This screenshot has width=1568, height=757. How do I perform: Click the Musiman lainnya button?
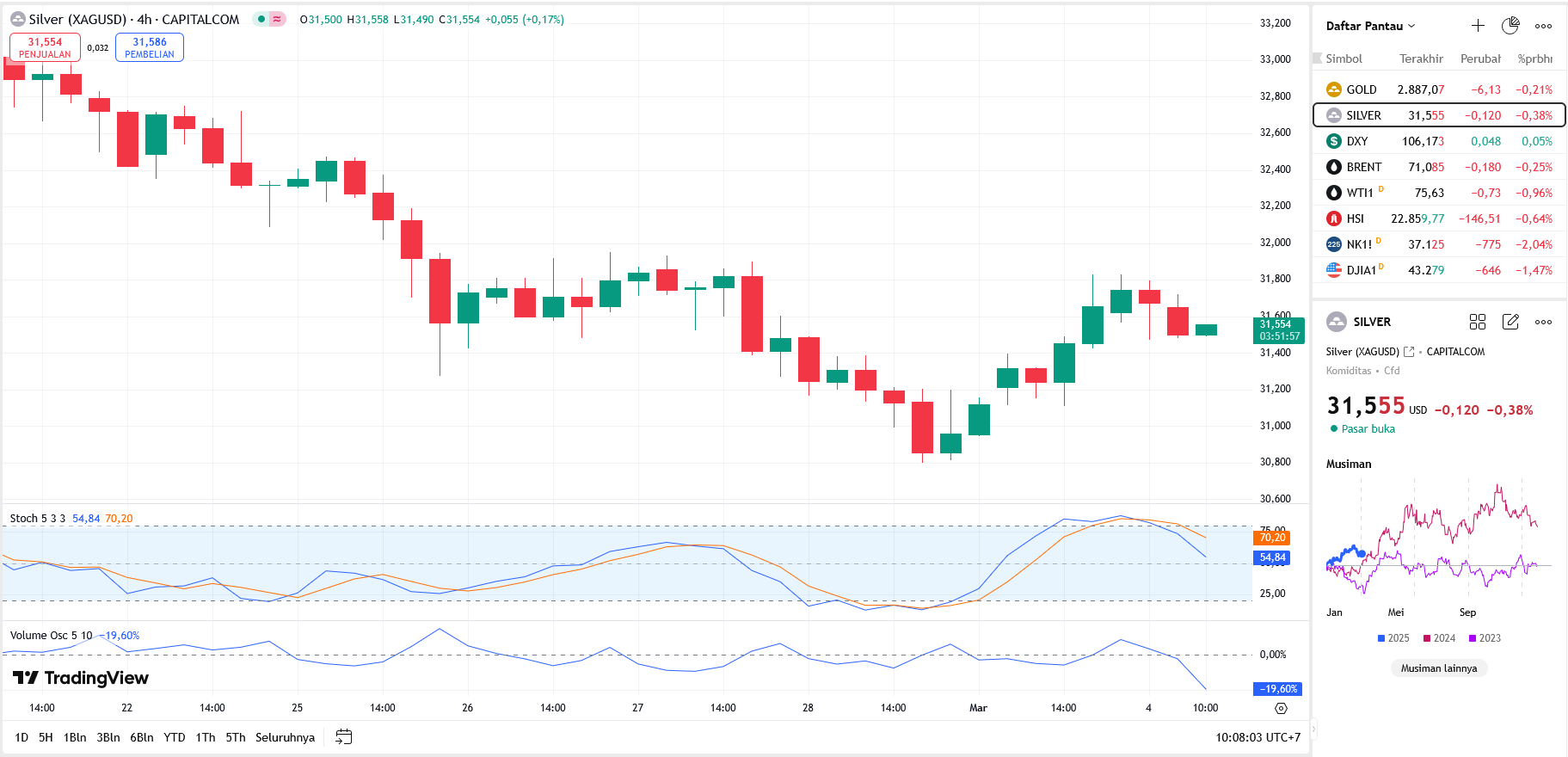click(x=1439, y=668)
